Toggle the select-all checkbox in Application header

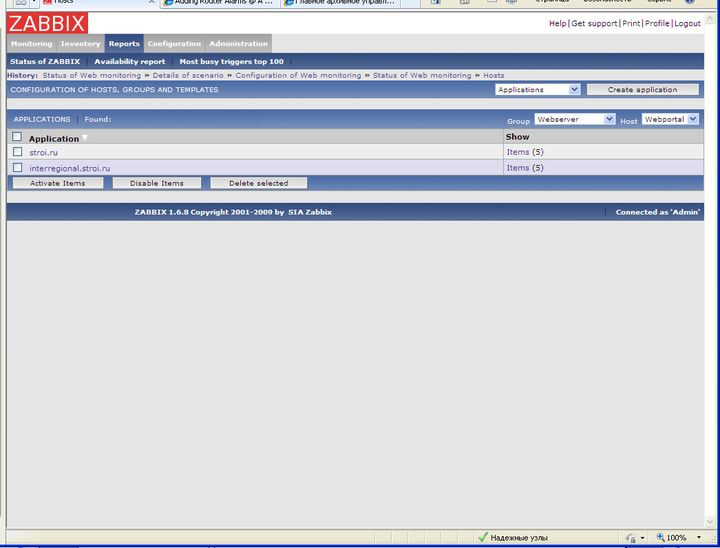tap(17, 137)
